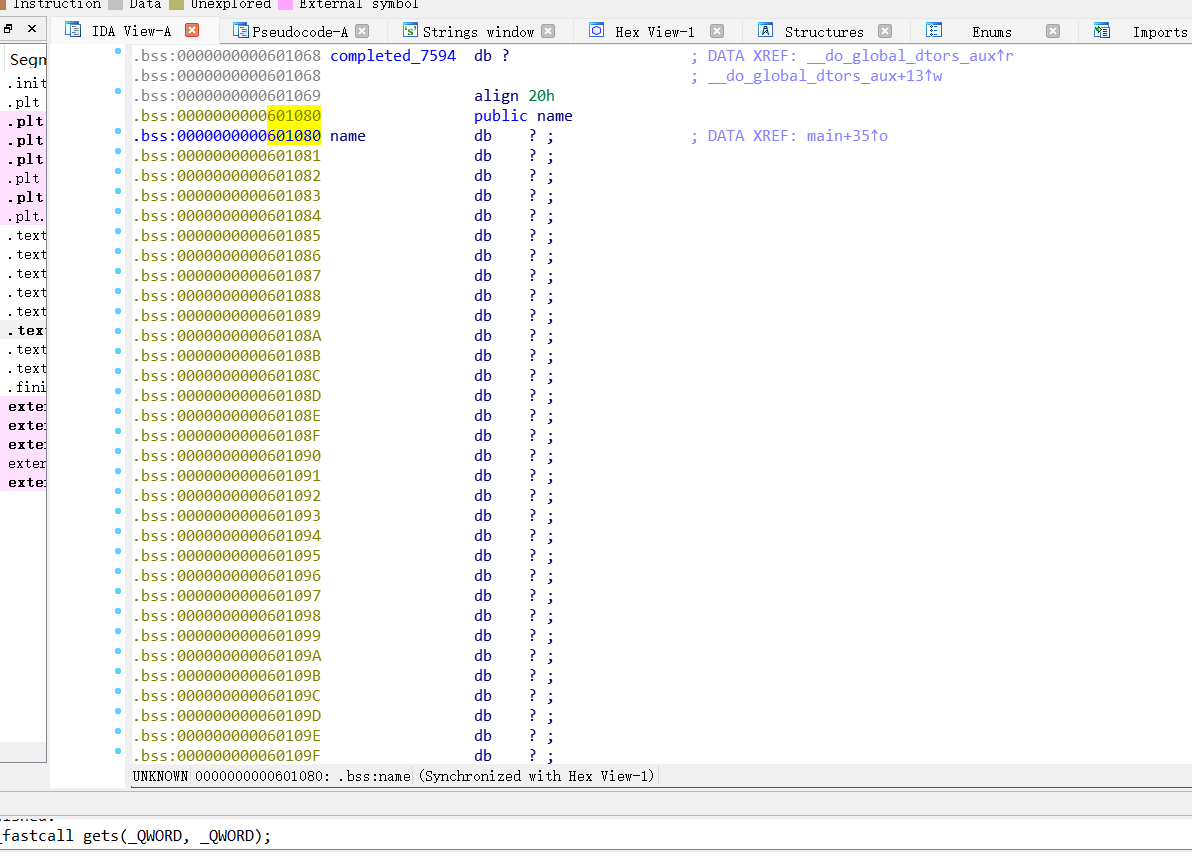Click the name label at address 601080

click(x=347, y=136)
